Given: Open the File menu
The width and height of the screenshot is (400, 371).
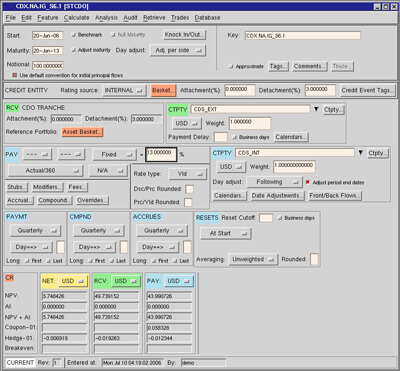Looking at the screenshot, I should 11,18.
